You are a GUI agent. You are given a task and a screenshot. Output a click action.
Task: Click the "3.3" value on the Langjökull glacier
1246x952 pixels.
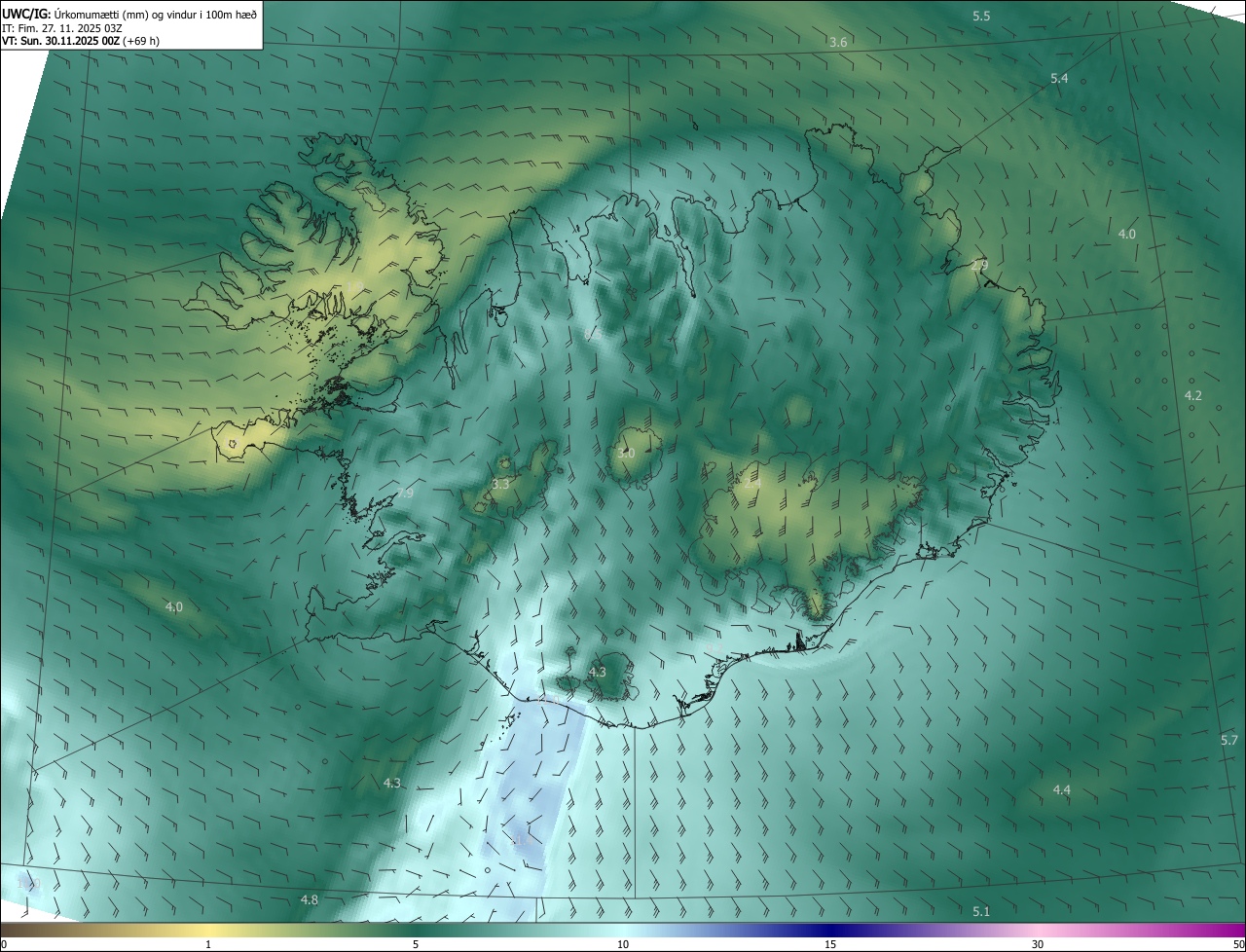(x=500, y=484)
